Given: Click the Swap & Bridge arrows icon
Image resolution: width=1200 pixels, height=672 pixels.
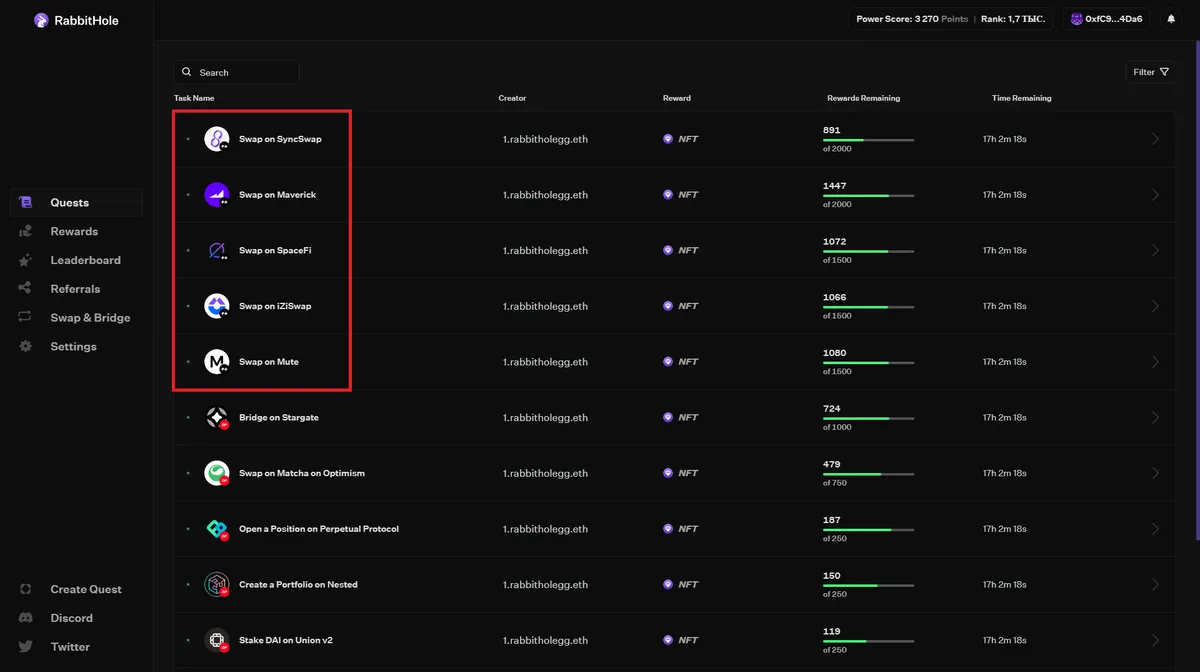Looking at the screenshot, I should pos(26,318).
